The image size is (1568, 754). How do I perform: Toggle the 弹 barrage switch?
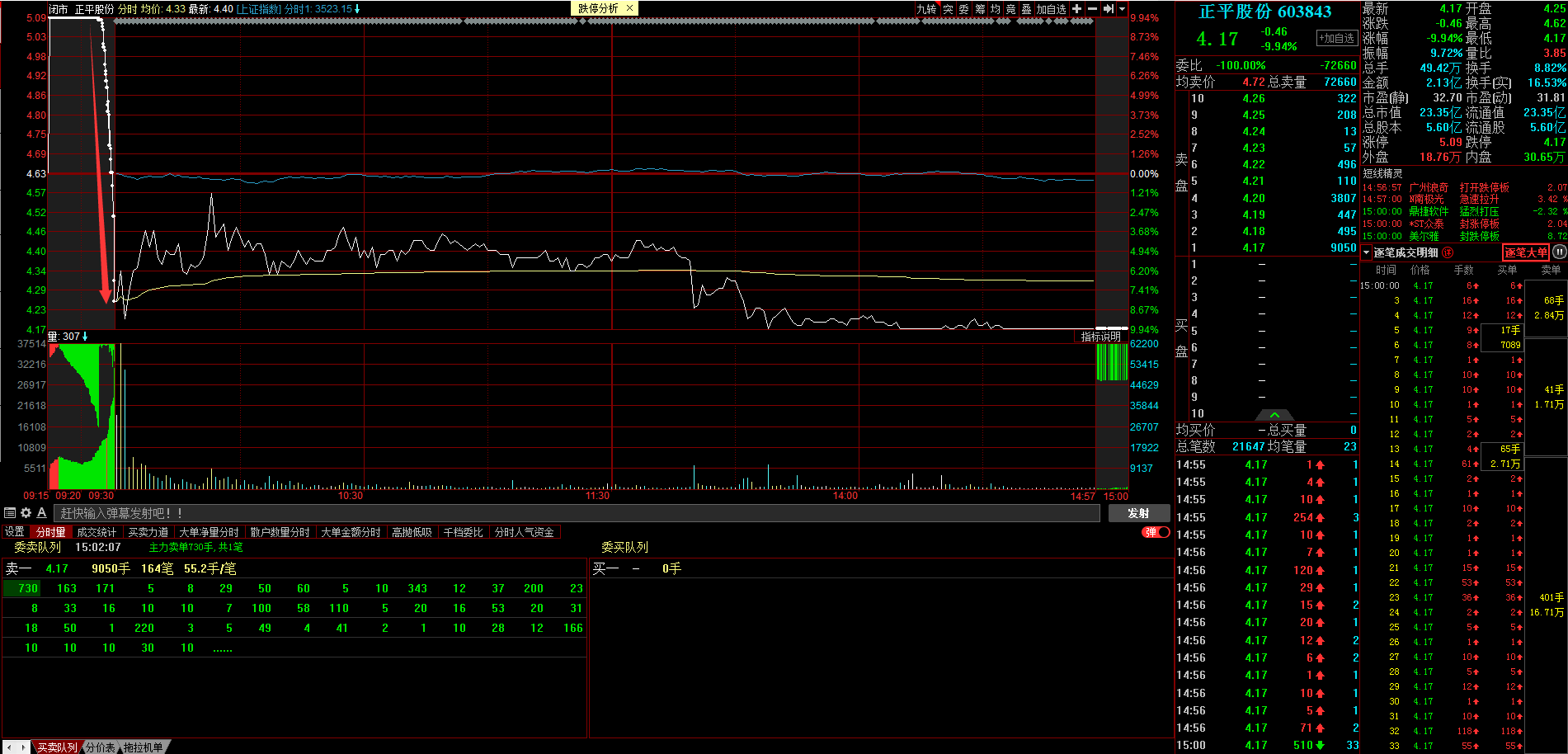[x=1156, y=532]
